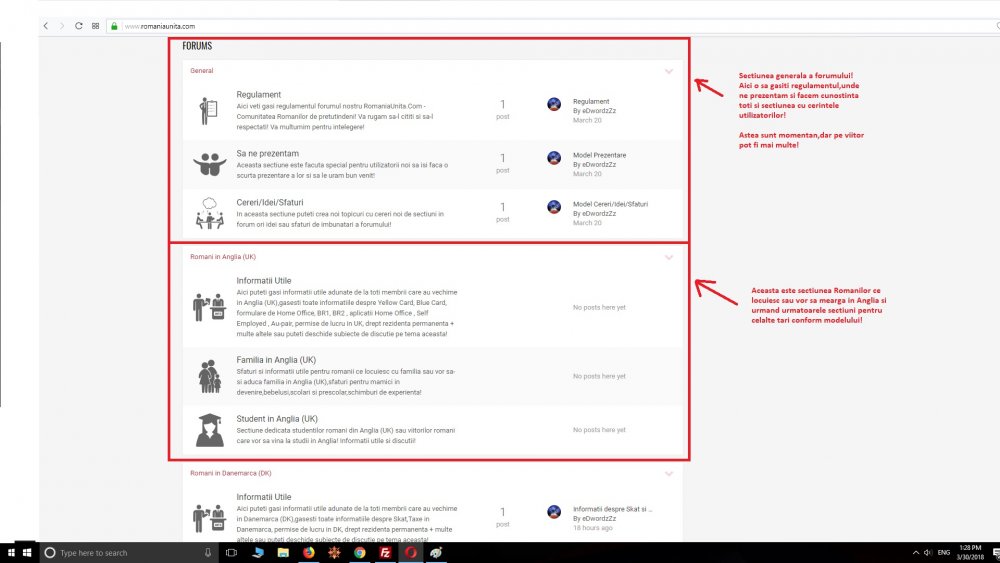This screenshot has height=563, width=1000.
Task: Click the Student in Anglia graduate icon
Action: (209, 429)
